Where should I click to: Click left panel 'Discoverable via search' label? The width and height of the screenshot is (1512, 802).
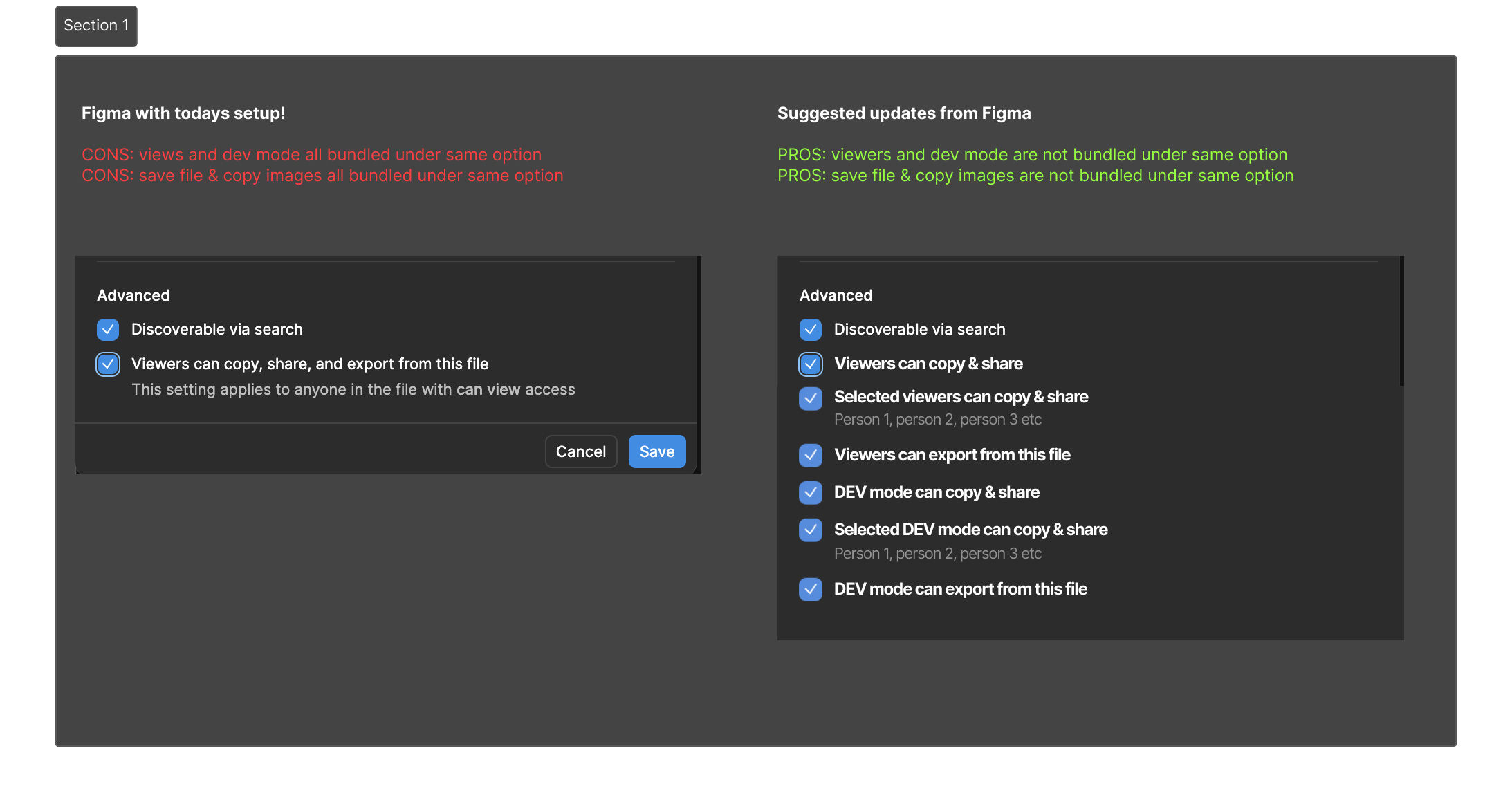(x=217, y=329)
